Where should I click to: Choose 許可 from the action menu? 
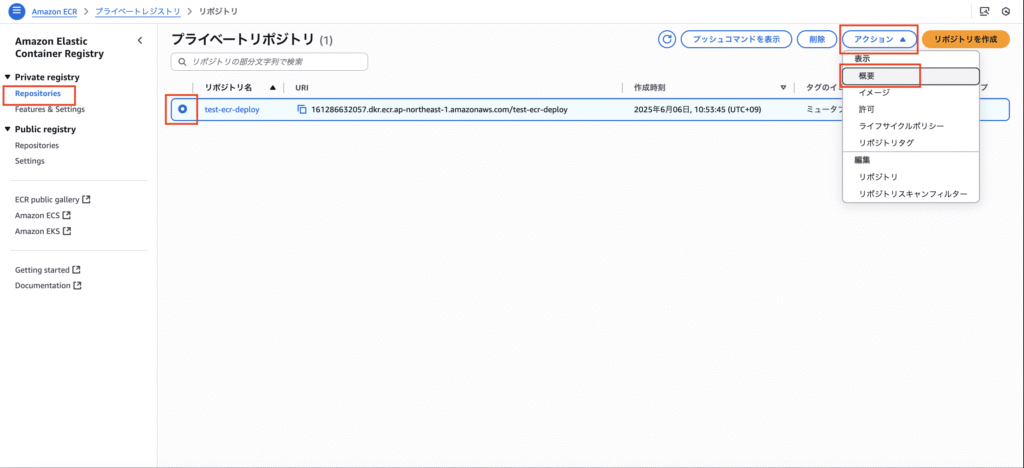coord(910,109)
